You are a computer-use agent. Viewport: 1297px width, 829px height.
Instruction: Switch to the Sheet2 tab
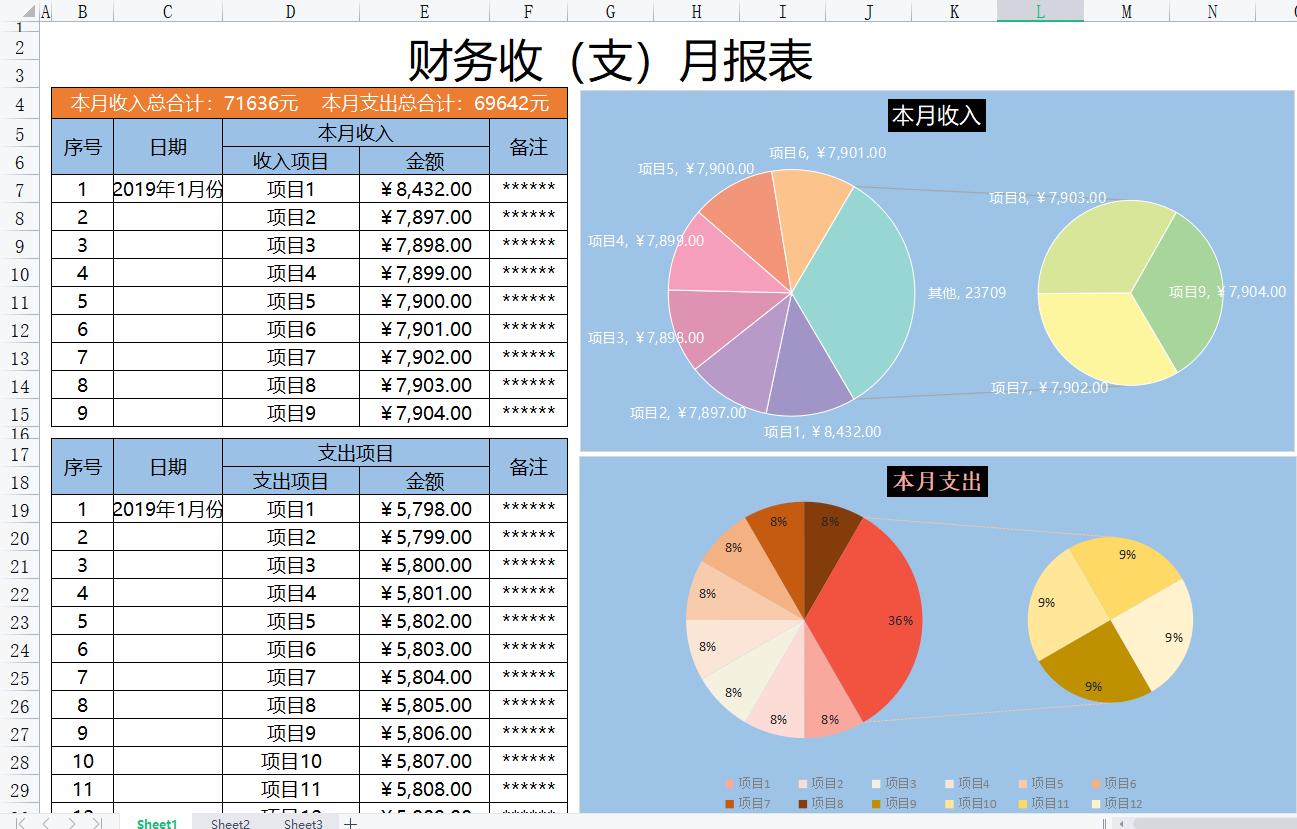[x=229, y=823]
